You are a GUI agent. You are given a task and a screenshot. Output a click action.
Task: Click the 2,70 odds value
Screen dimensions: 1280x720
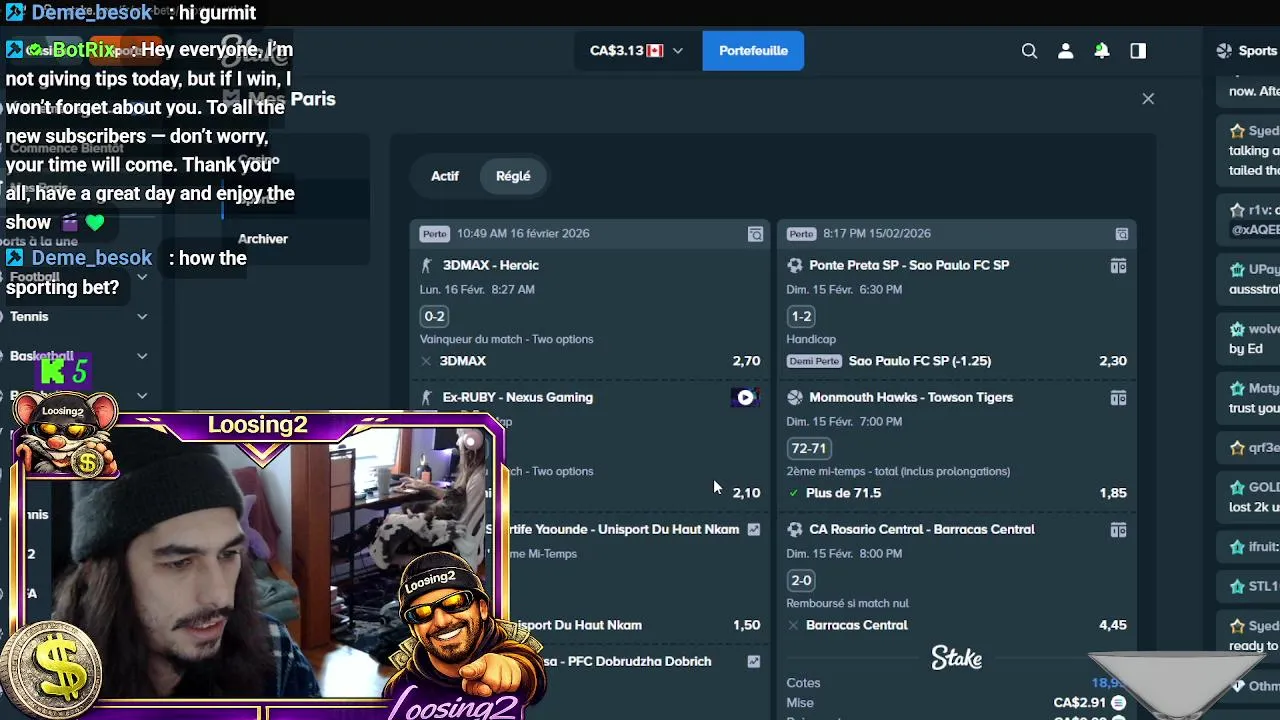tap(746, 362)
